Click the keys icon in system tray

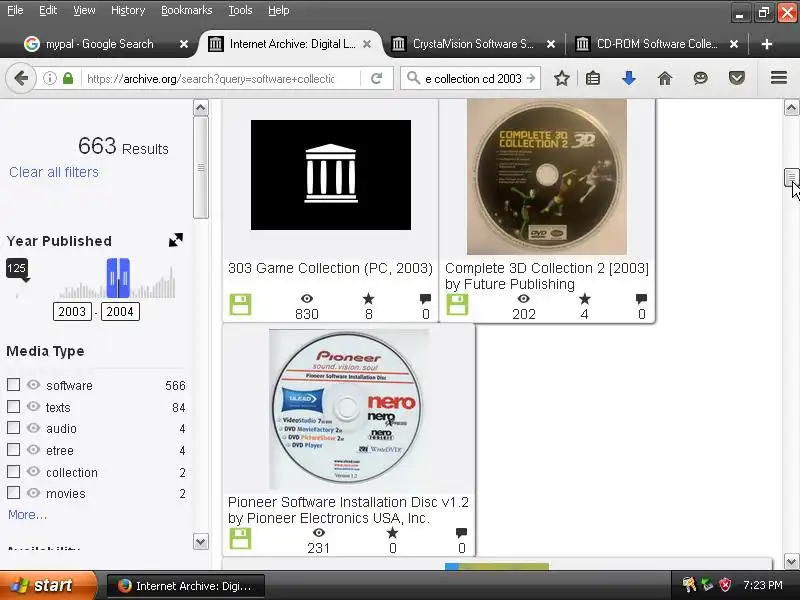click(689, 585)
